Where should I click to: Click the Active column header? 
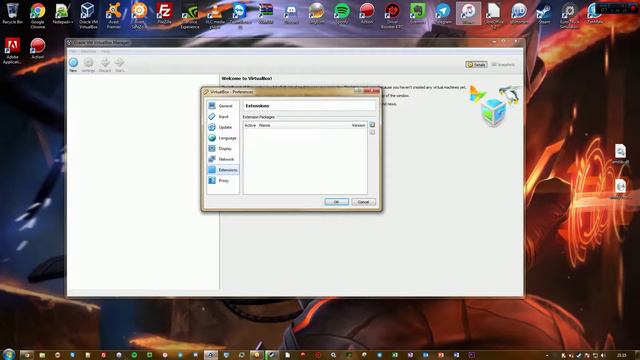(x=250, y=125)
